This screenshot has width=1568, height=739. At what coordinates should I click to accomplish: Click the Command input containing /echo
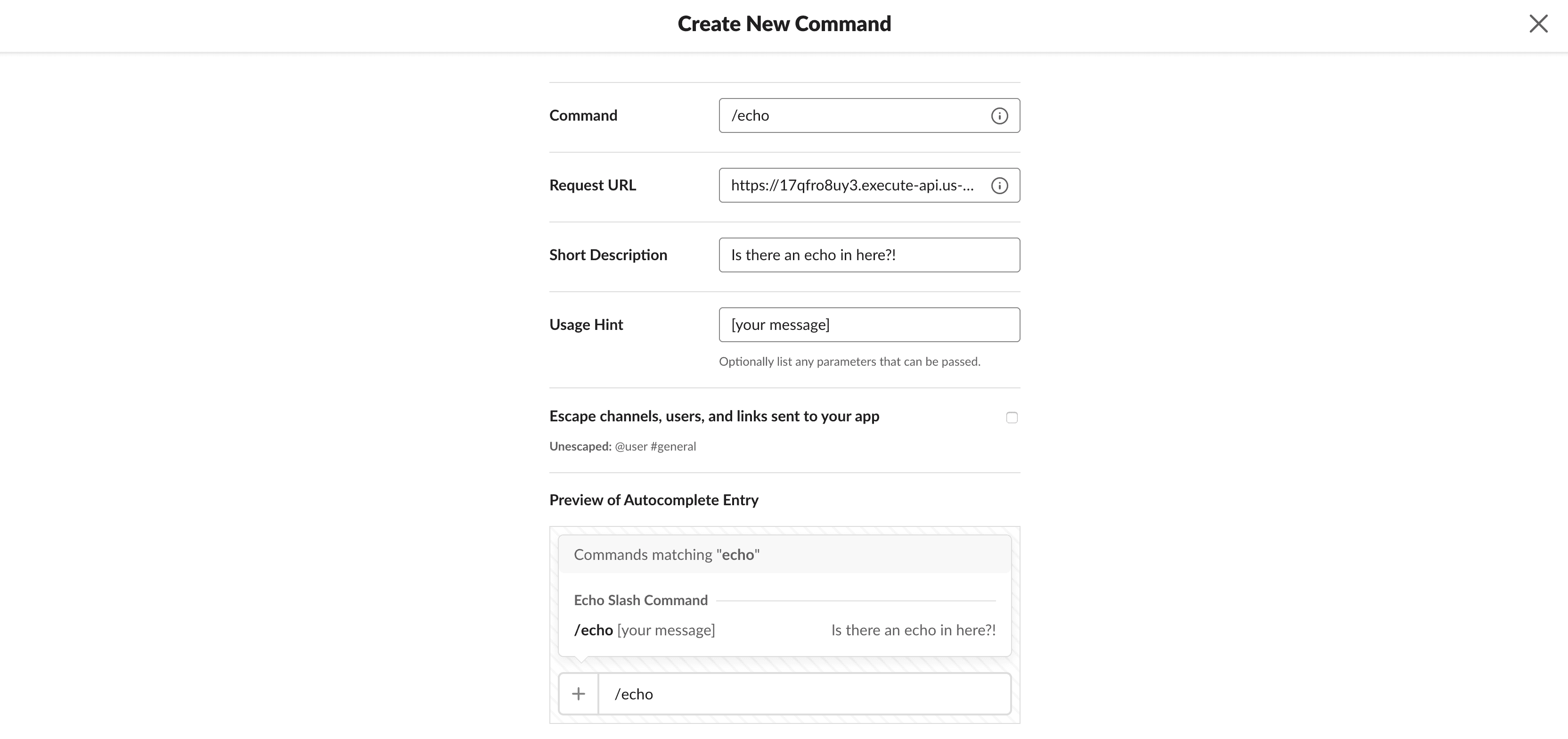(x=852, y=115)
